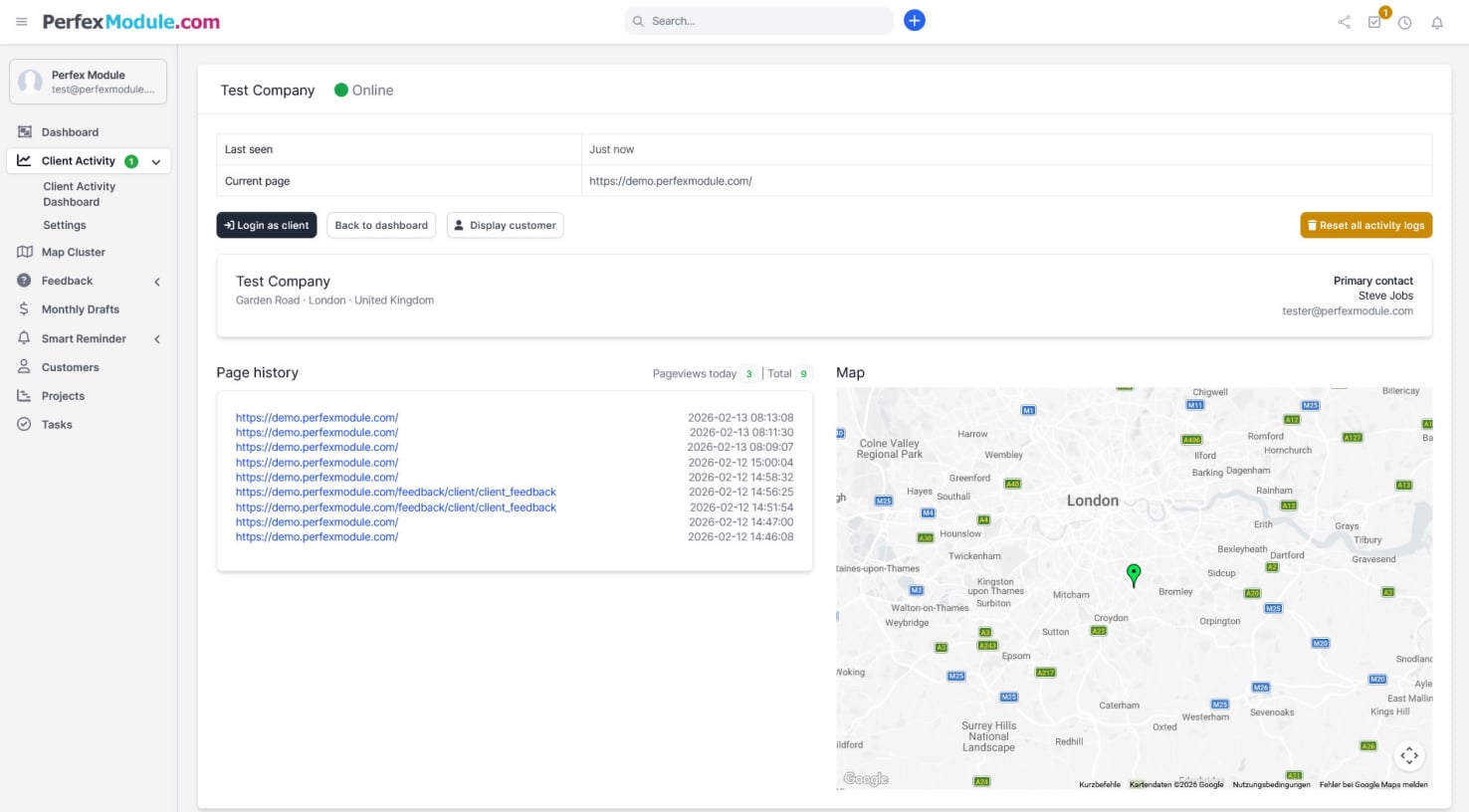Viewport: 1469px width, 812px height.
Task: Select the Projects chart icon
Action: (x=23, y=395)
